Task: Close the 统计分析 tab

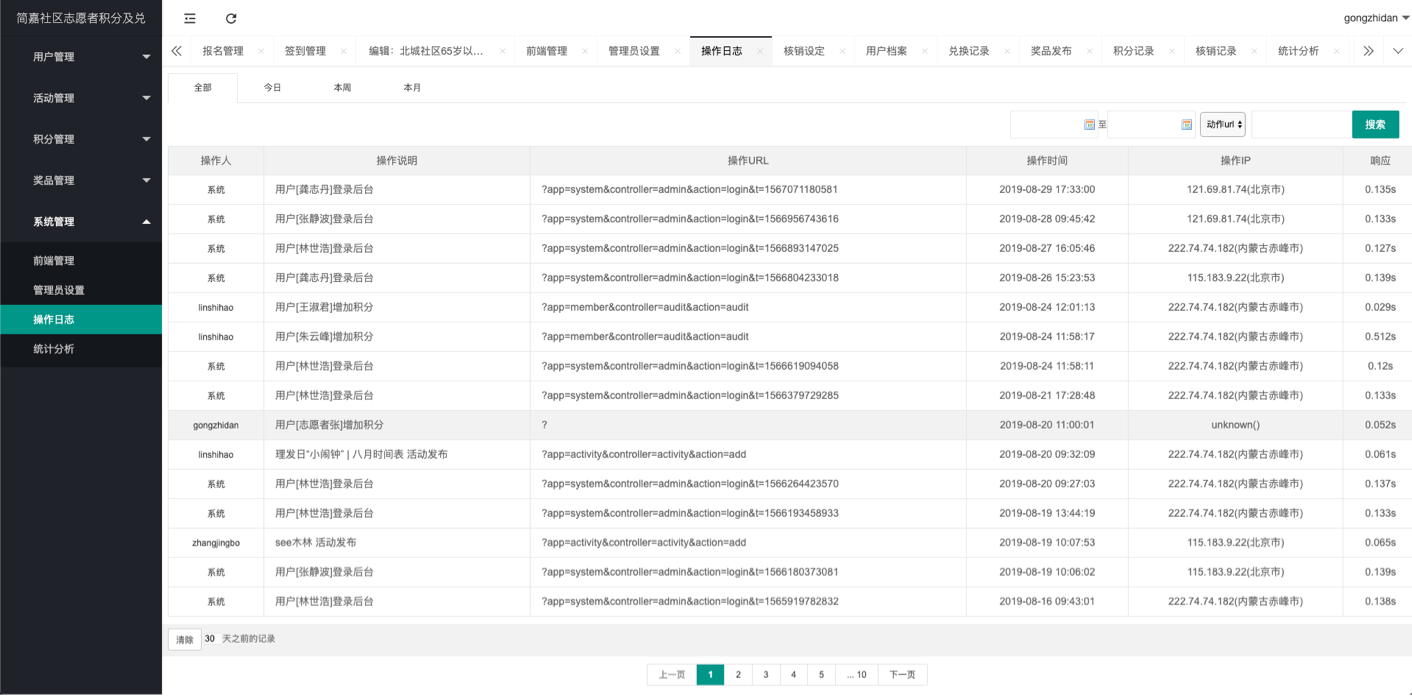Action: (x=1337, y=51)
